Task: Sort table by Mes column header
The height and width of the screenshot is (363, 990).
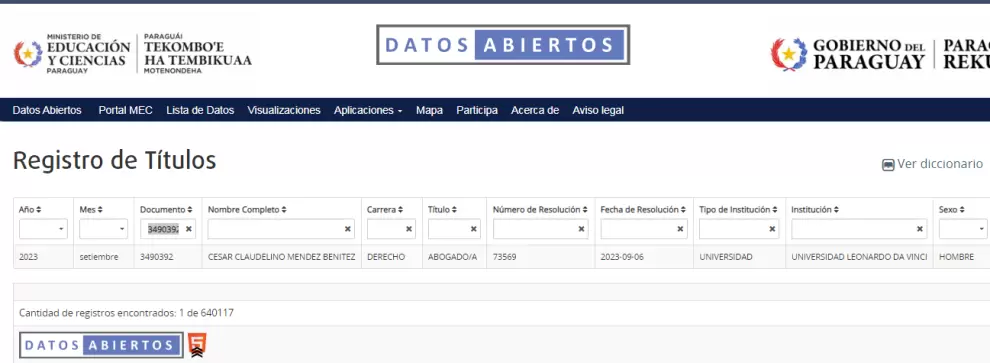Action: pos(91,210)
